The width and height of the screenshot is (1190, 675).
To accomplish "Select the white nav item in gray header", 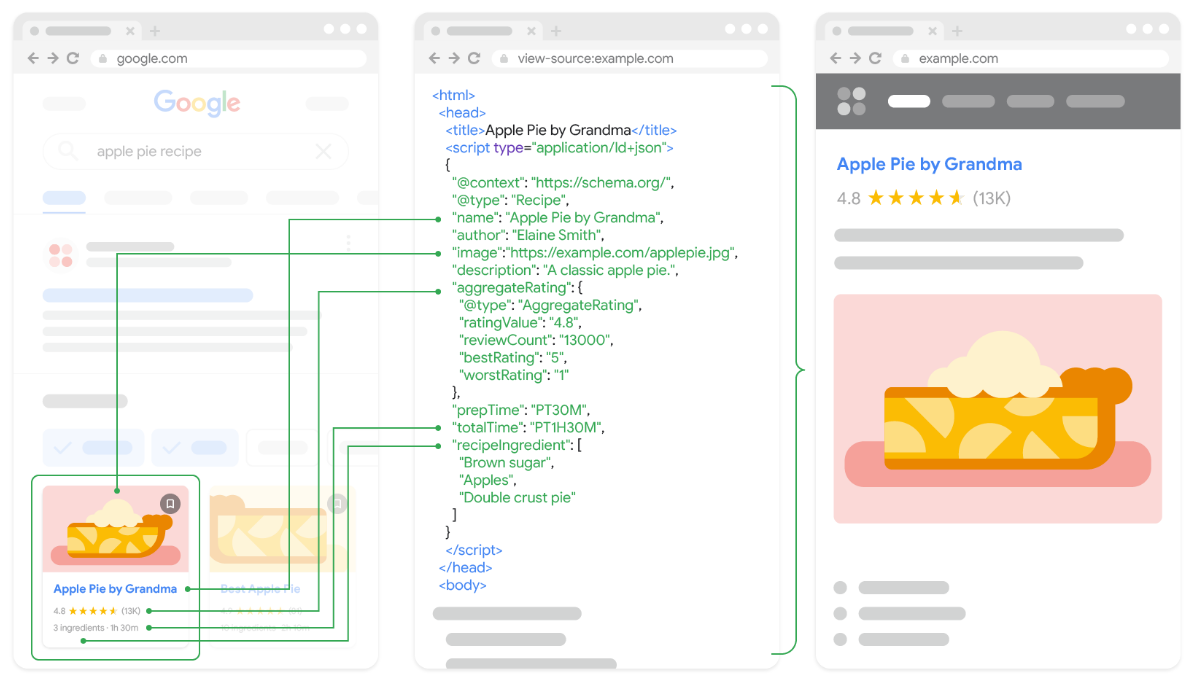I will pyautogui.click(x=908, y=101).
